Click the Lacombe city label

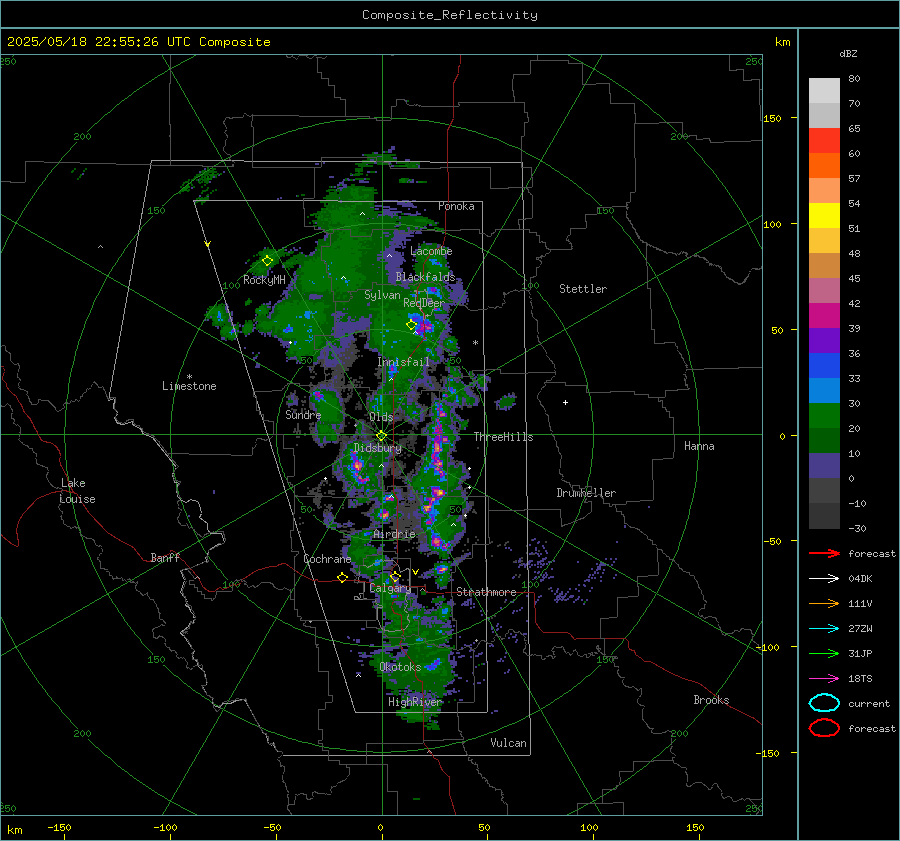[x=431, y=251]
